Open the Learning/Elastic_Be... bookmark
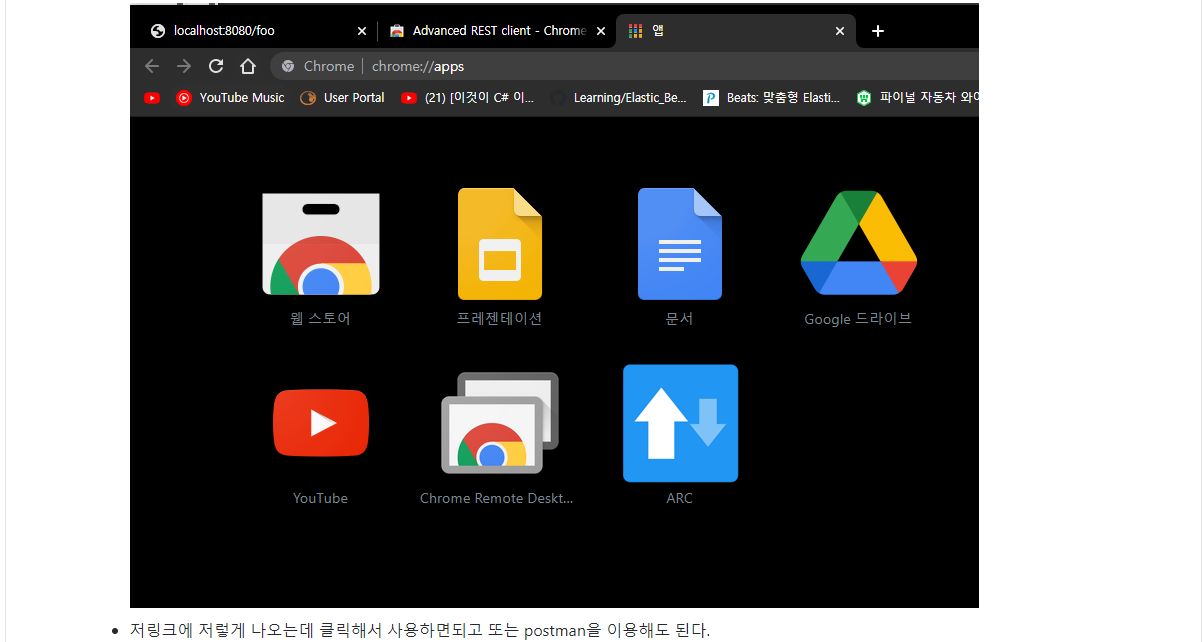 tap(618, 98)
